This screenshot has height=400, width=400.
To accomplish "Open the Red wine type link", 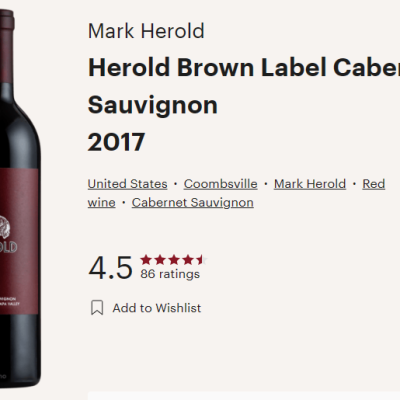I will 374,184.
